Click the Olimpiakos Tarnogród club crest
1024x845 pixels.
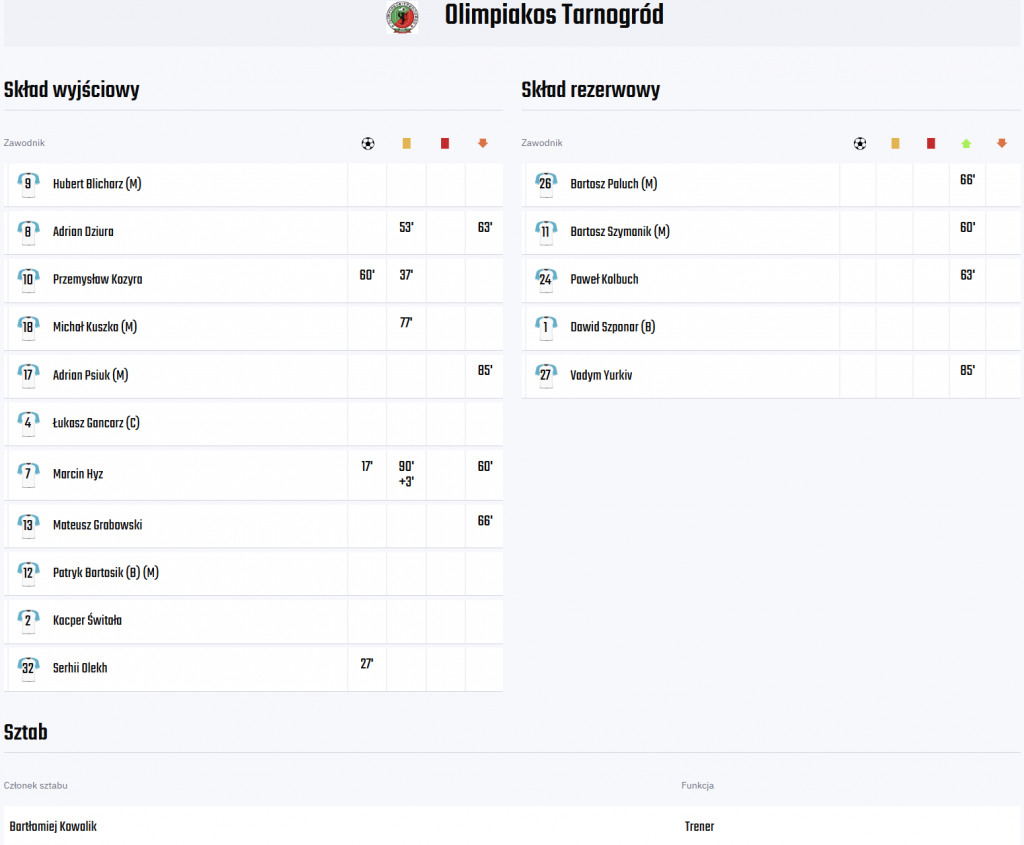[402, 16]
